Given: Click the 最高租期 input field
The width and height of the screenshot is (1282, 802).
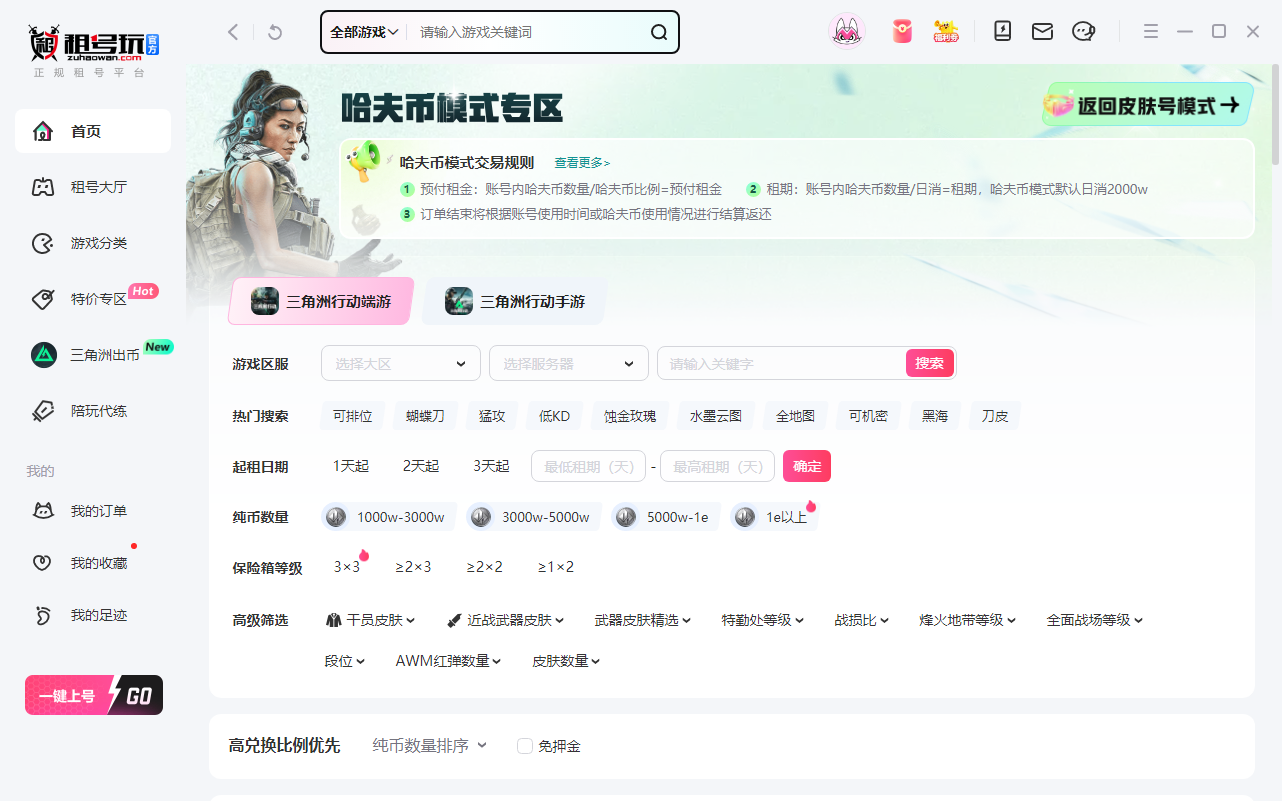Looking at the screenshot, I should click(717, 466).
